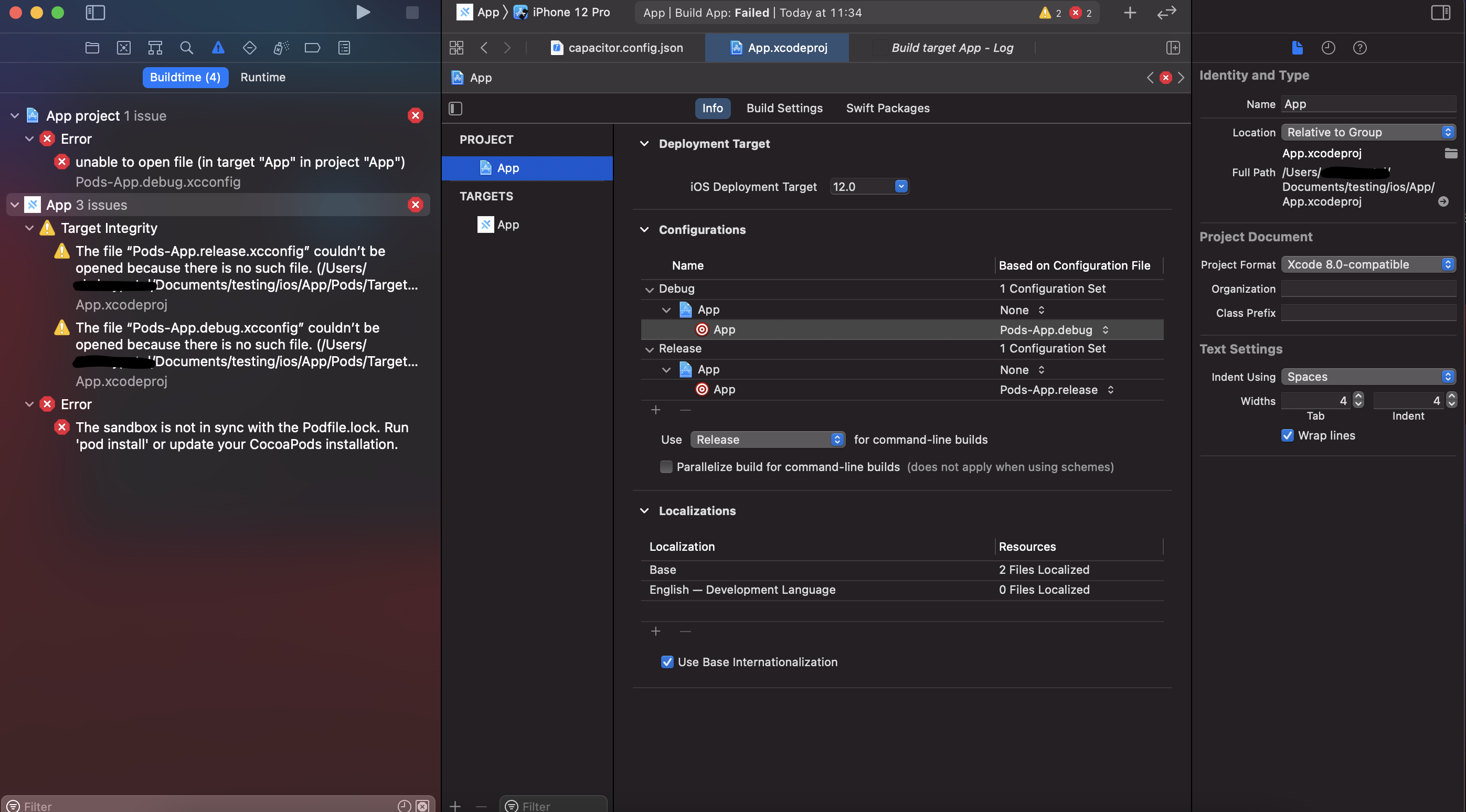Collapse the App project 1 issue group
Viewport: 1466px width, 812px height.
(15, 115)
